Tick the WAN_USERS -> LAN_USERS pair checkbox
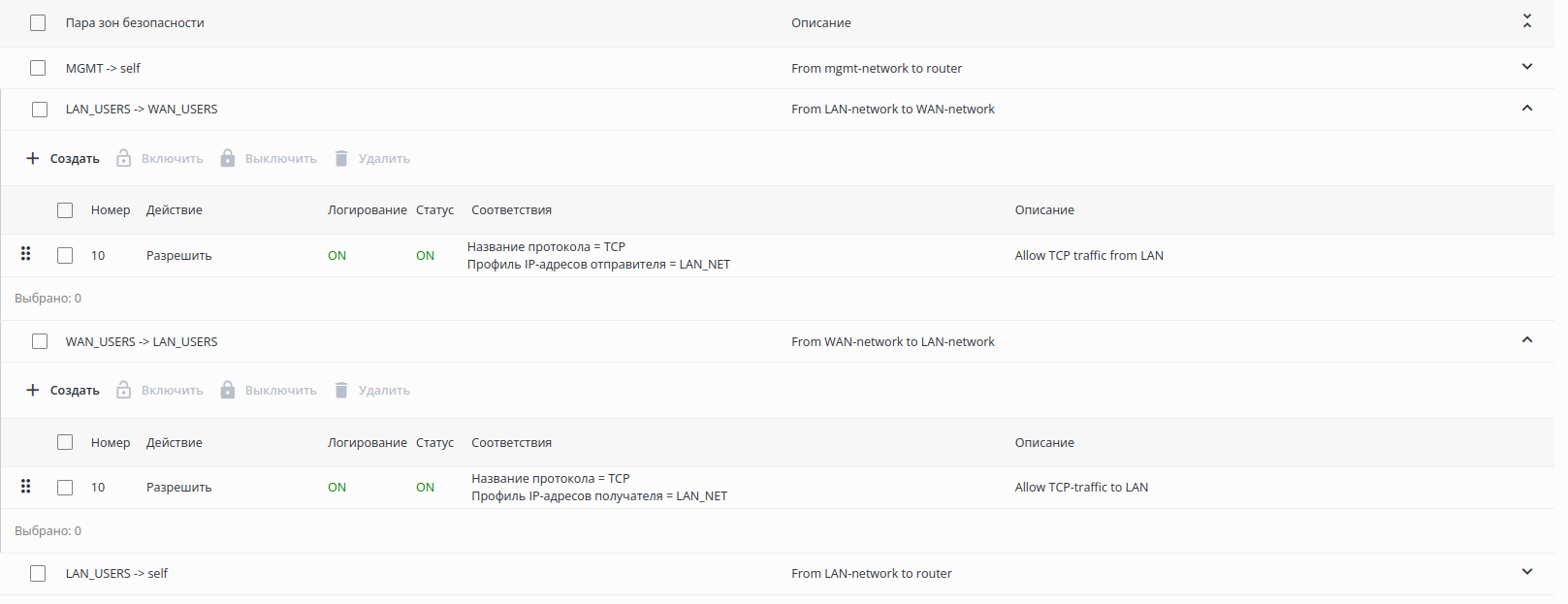Image resolution: width=1568 pixels, height=604 pixels. tap(40, 341)
